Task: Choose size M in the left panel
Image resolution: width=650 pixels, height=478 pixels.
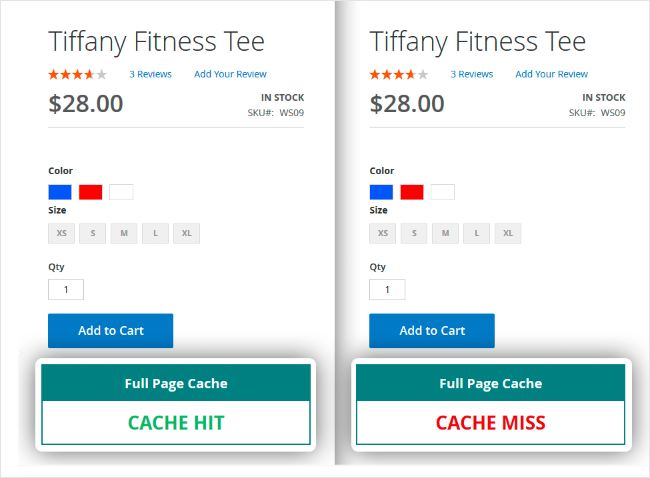Action: click(124, 234)
